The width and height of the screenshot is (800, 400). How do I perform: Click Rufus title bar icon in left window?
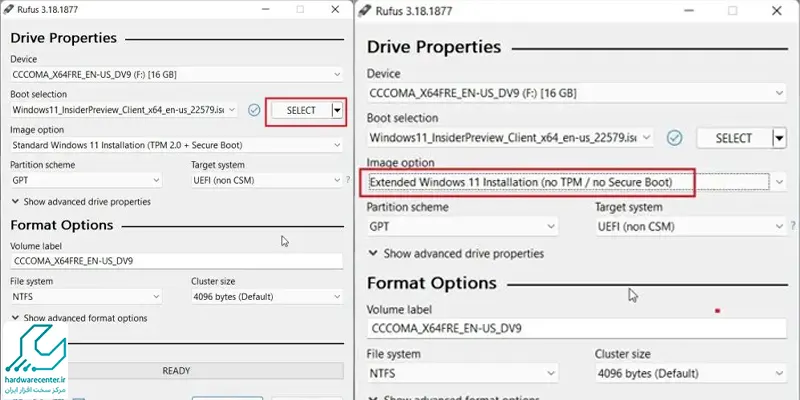9,9
